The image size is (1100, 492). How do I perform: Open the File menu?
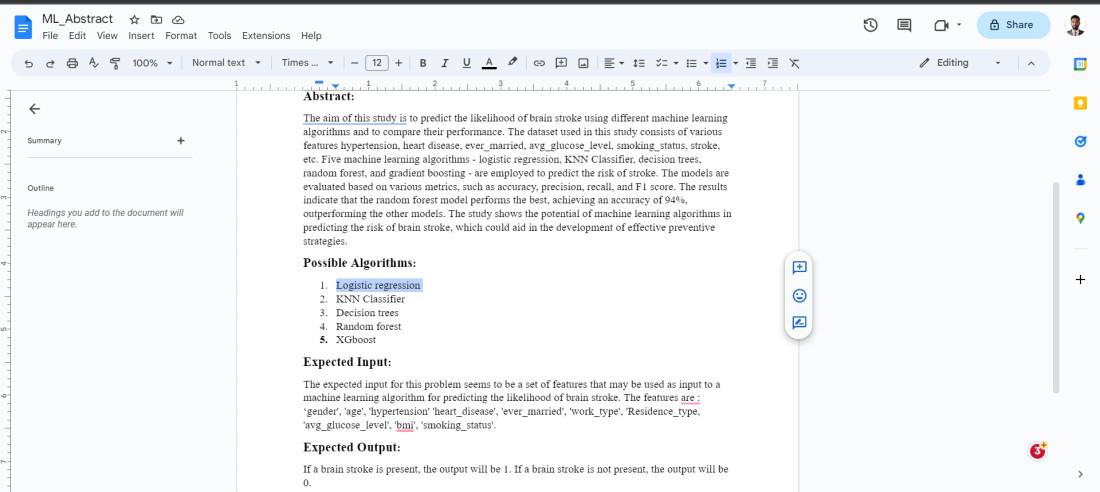click(x=50, y=36)
